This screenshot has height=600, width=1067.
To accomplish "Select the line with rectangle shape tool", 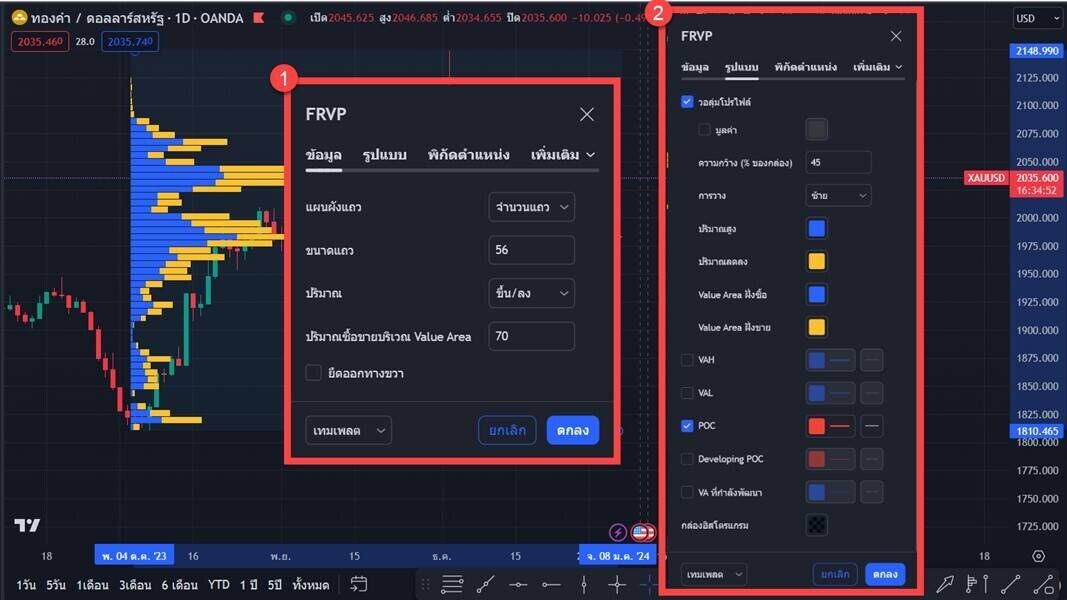I will click(1044, 584).
